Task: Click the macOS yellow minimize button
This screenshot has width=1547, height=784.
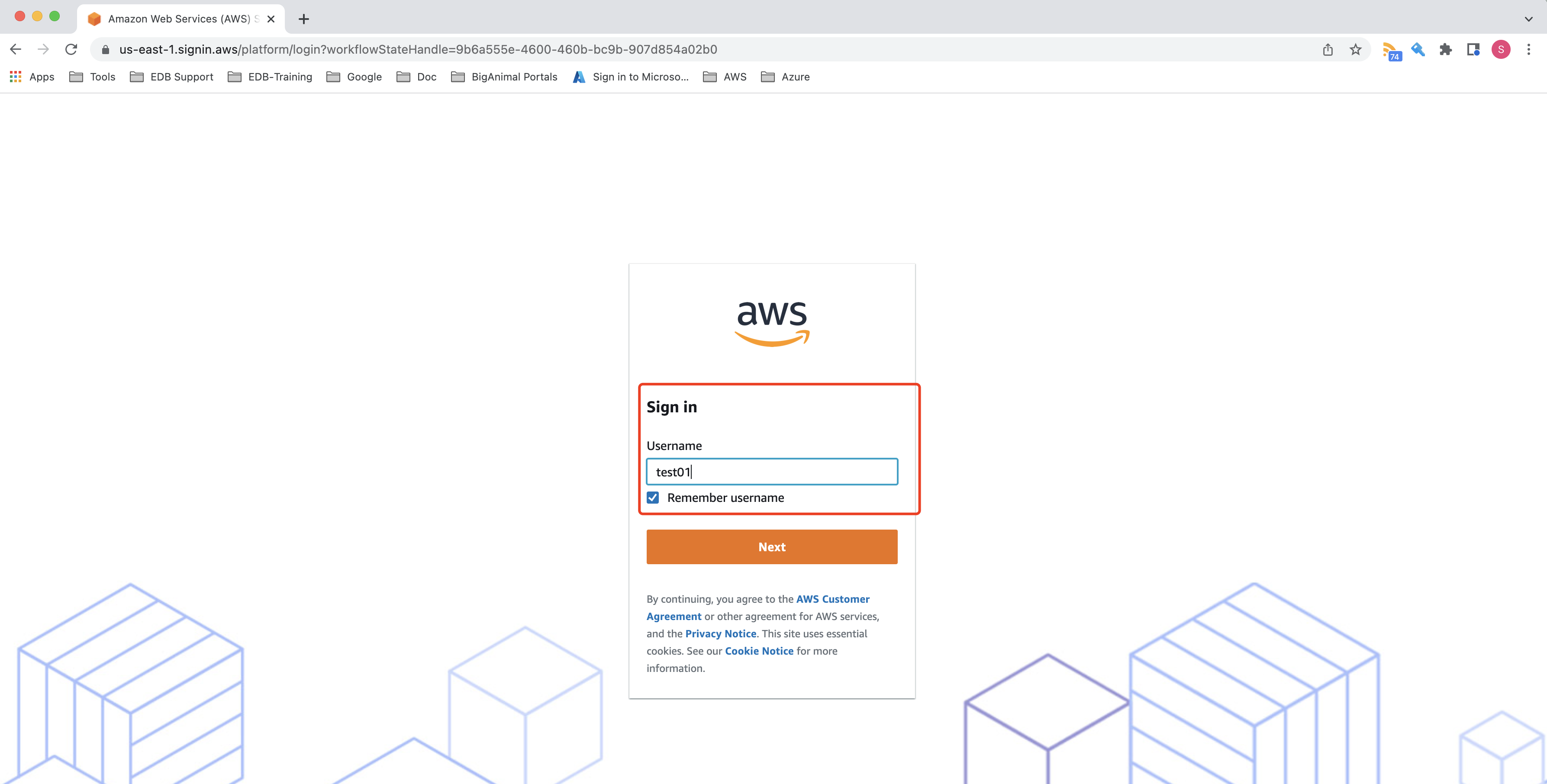Action: click(37, 16)
